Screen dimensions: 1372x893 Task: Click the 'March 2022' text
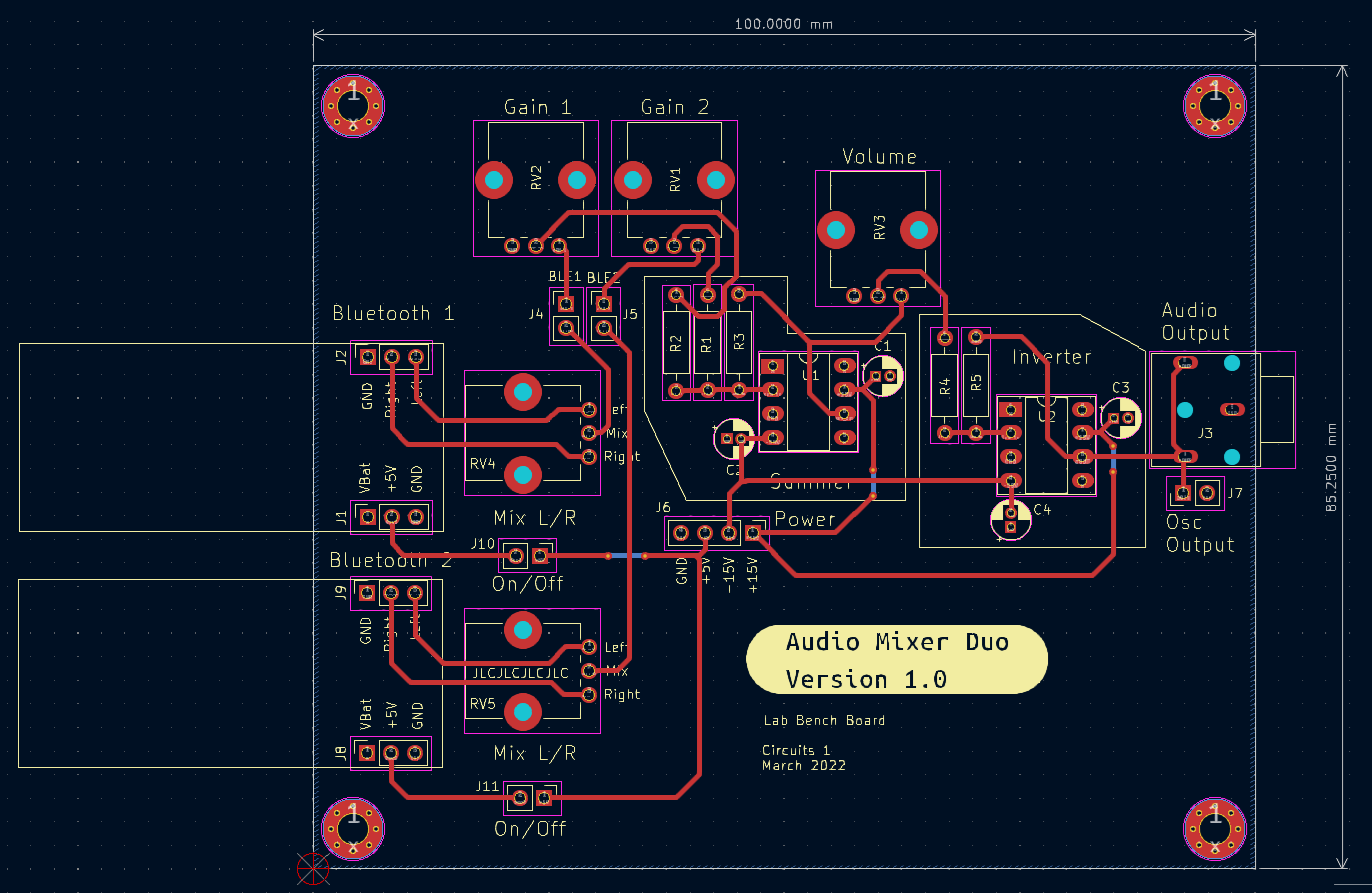[804, 766]
